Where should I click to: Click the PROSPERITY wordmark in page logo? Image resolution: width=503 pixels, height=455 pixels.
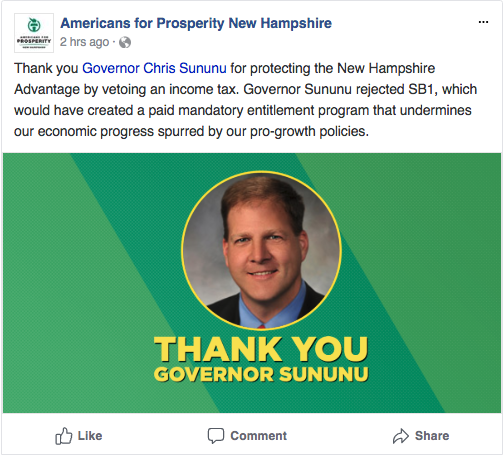point(34,41)
